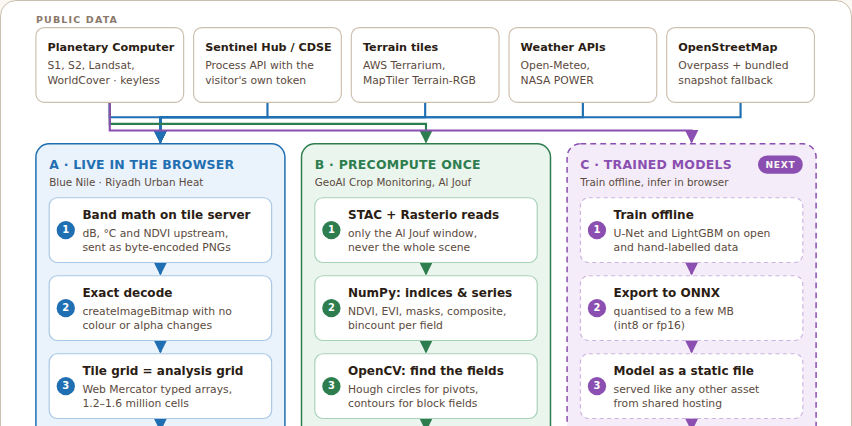Click 'GeoAI Crop Monitoring, Al Jouf' subtitle
852x426 pixels.
click(393, 183)
